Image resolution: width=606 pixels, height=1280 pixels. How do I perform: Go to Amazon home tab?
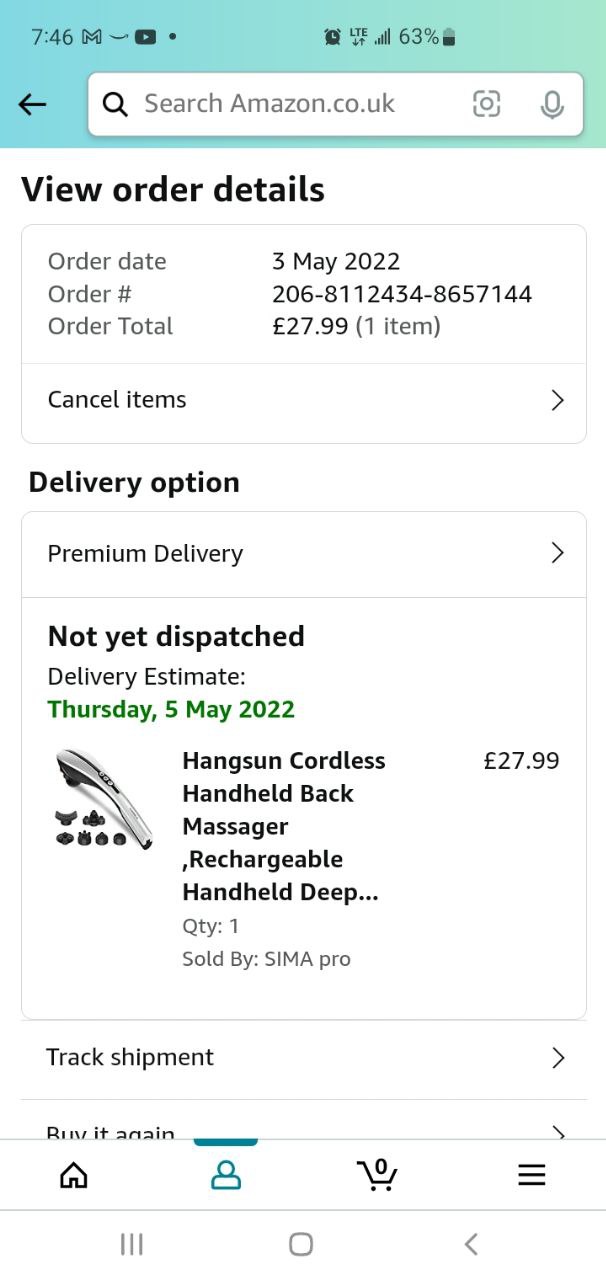[74, 1175]
